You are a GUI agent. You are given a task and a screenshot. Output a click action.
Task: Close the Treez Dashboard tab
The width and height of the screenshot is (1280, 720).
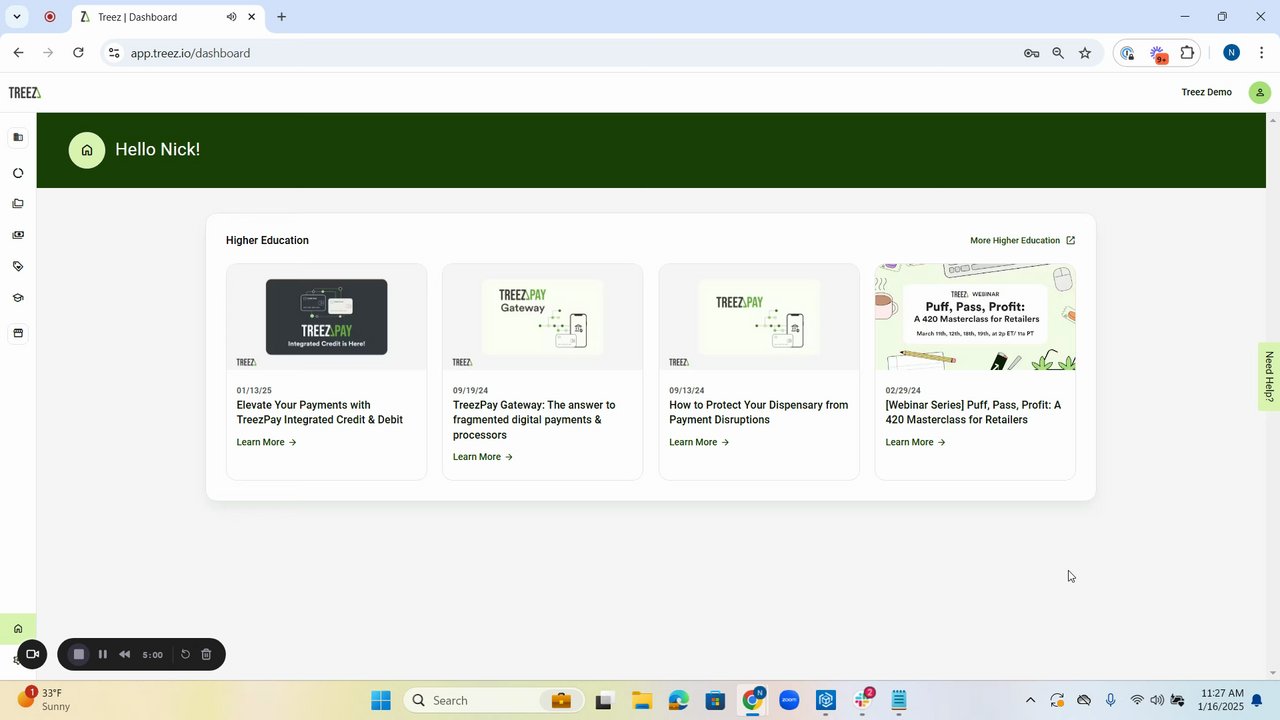[251, 17]
